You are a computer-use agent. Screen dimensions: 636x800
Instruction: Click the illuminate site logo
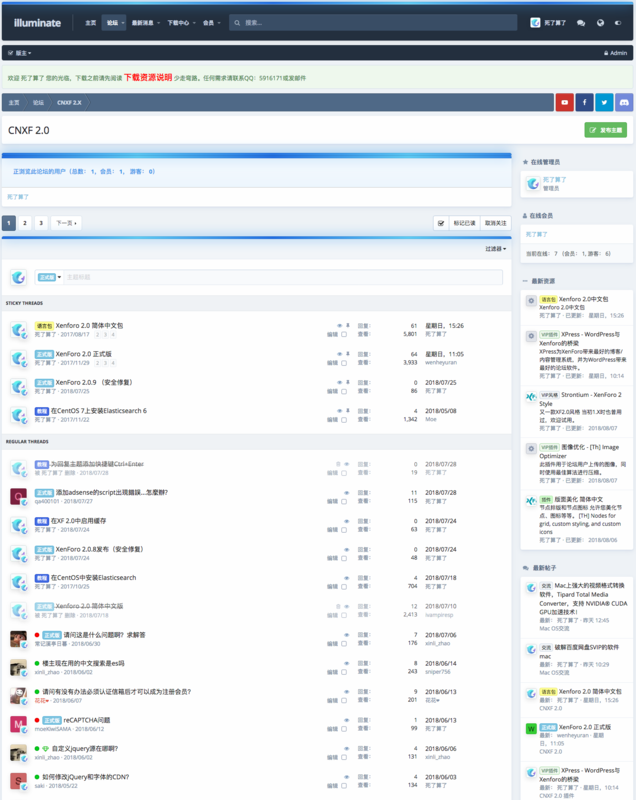(37, 23)
